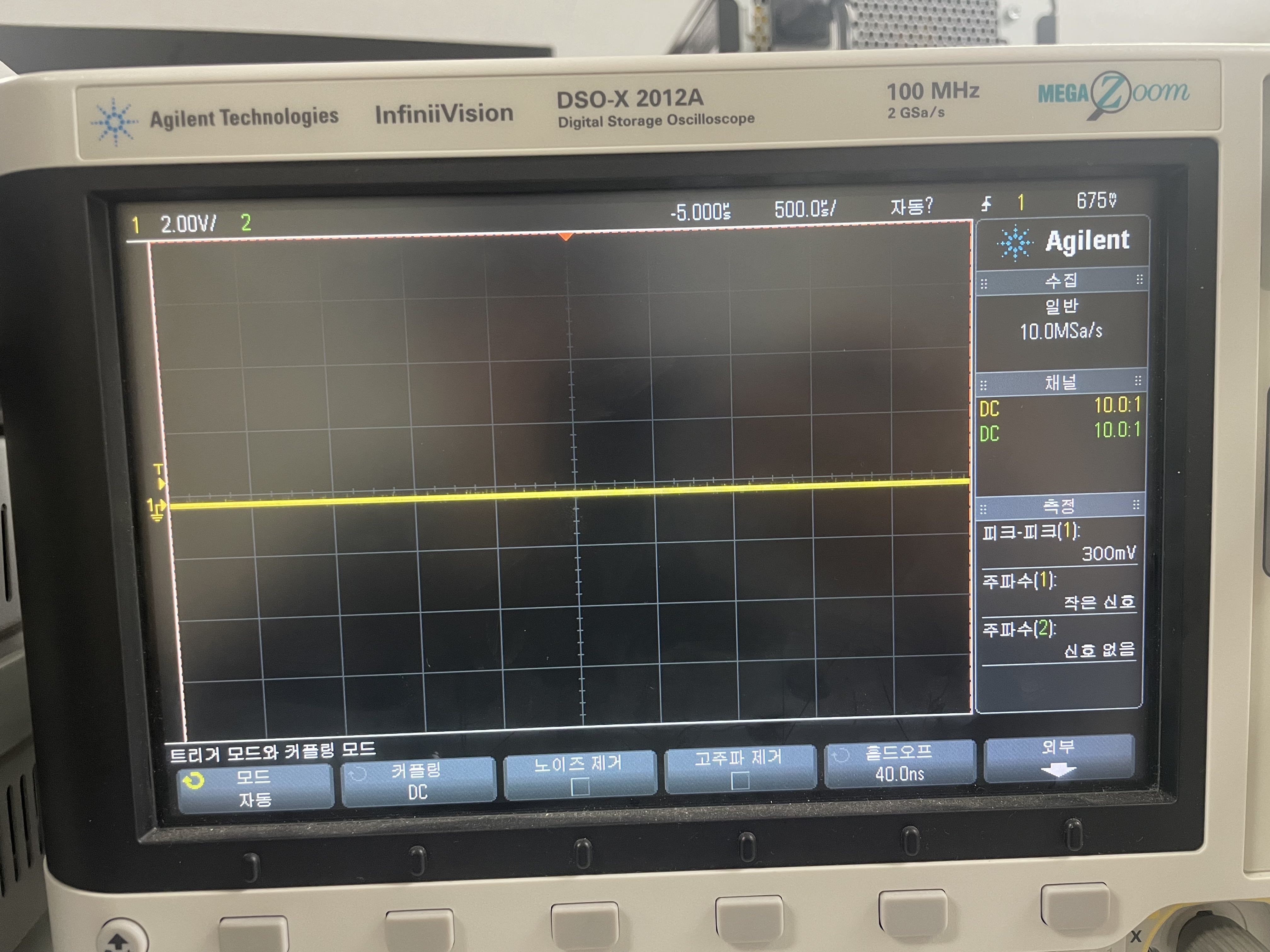Click the rising edge trigger icon
Viewport: 1270px width, 952px height.
(987, 203)
